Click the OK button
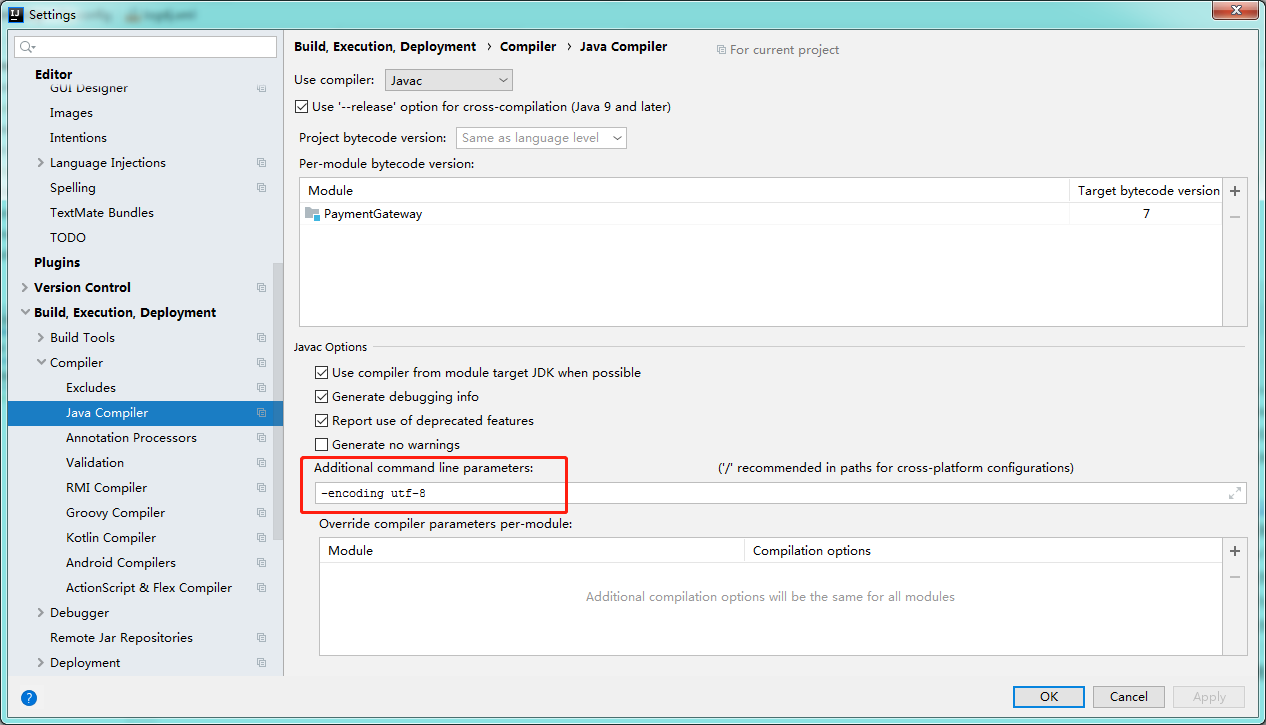Image resolution: width=1266 pixels, height=725 pixels. [1048, 697]
